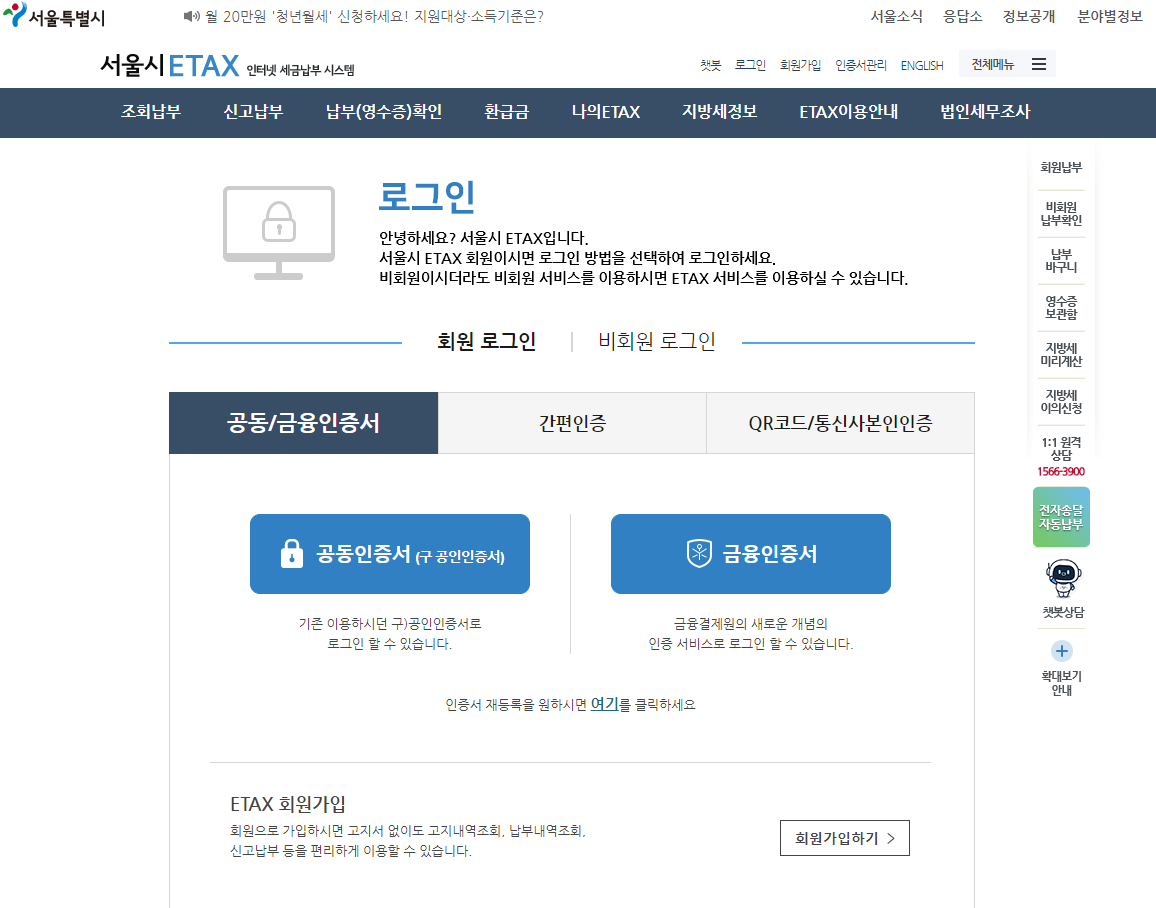Select the 공동인증서 (구 공인인증서) login button
1156x908 pixels.
point(390,553)
